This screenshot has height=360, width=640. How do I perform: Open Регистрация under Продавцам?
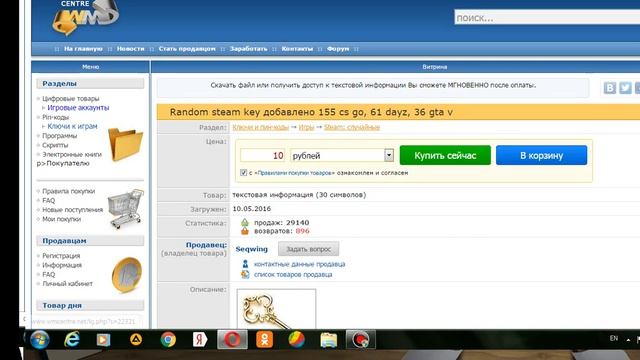click(x=61, y=256)
